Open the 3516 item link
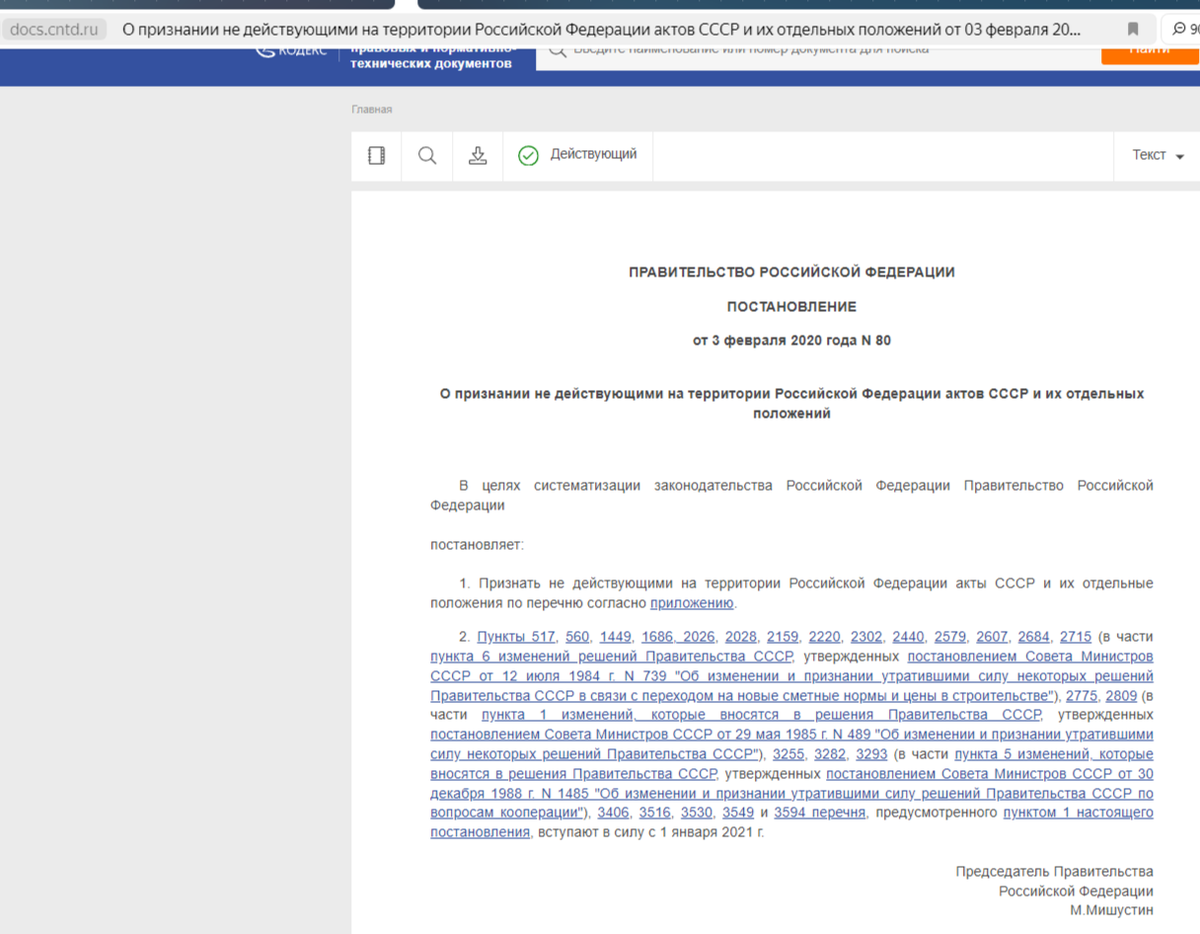This screenshot has height=934, width=1200. [655, 813]
